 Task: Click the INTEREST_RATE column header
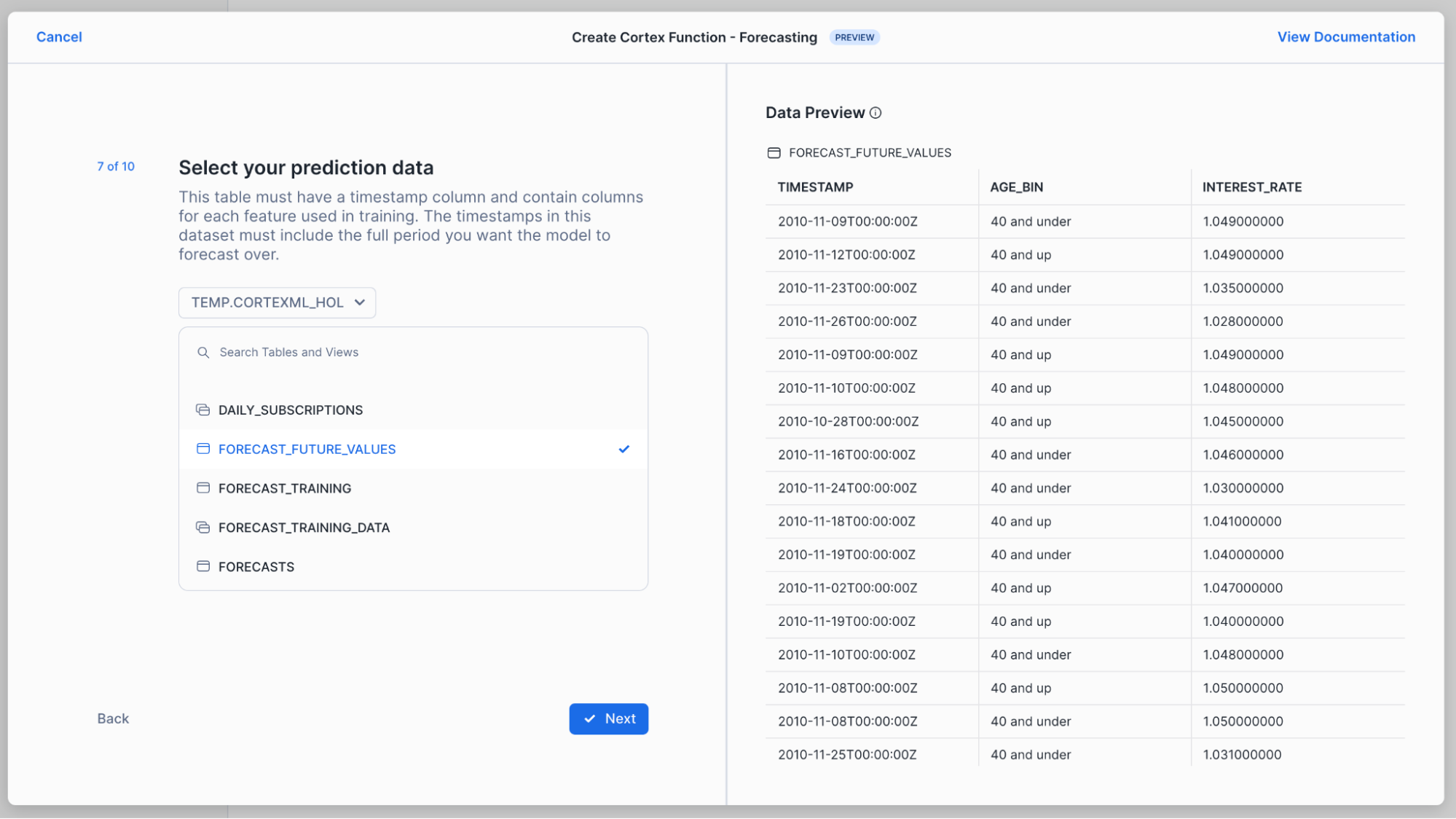pyautogui.click(x=1251, y=187)
